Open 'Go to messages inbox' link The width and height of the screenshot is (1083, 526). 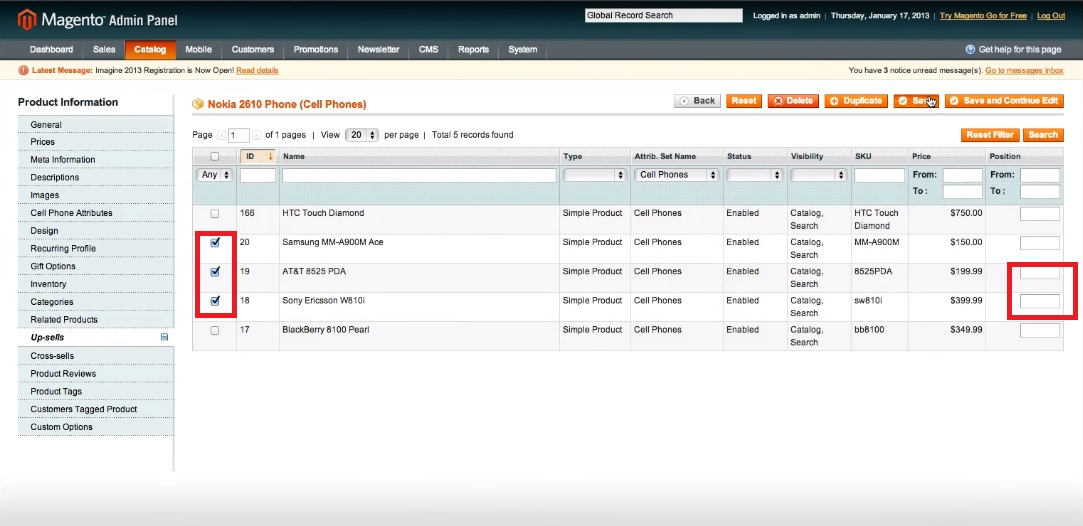(1024, 70)
